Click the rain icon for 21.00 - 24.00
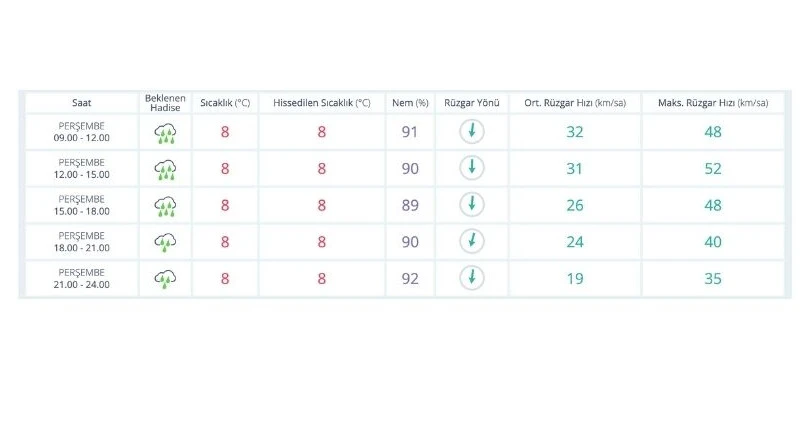804x427 pixels. [165, 279]
